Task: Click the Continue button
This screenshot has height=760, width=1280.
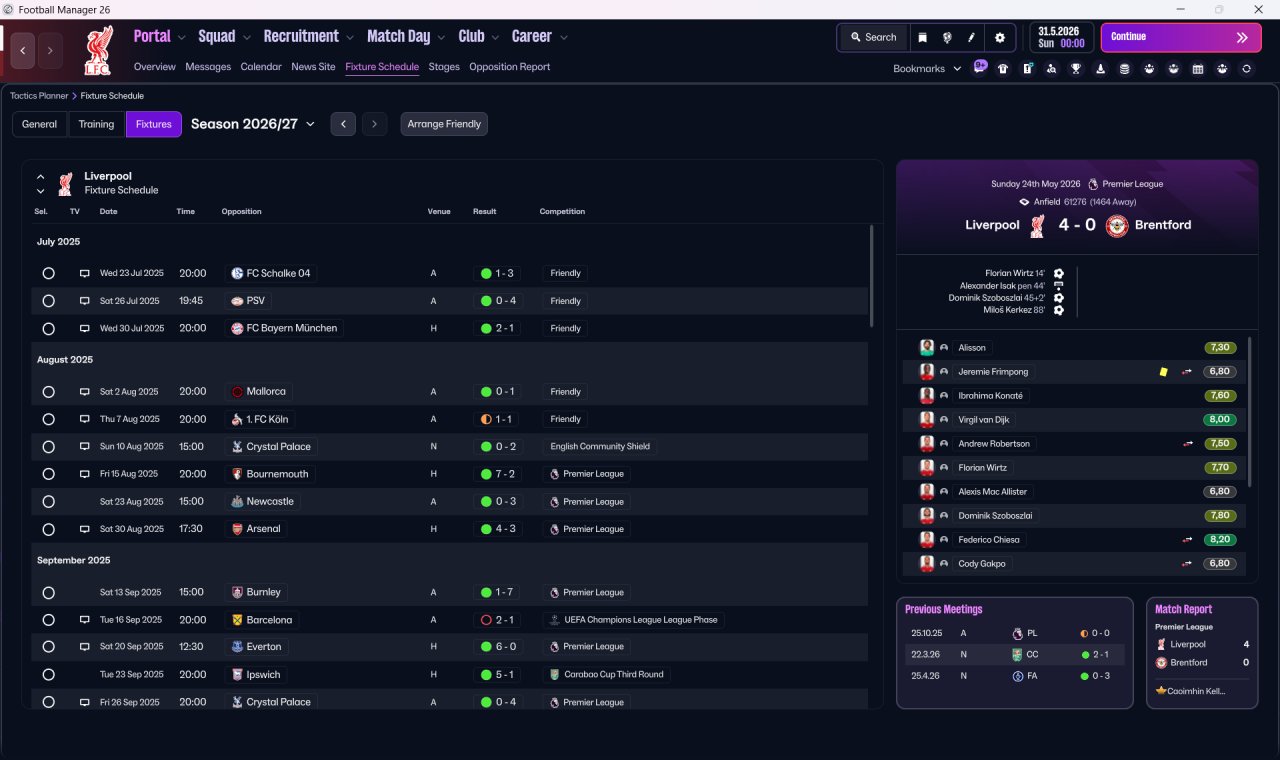Action: (1181, 37)
